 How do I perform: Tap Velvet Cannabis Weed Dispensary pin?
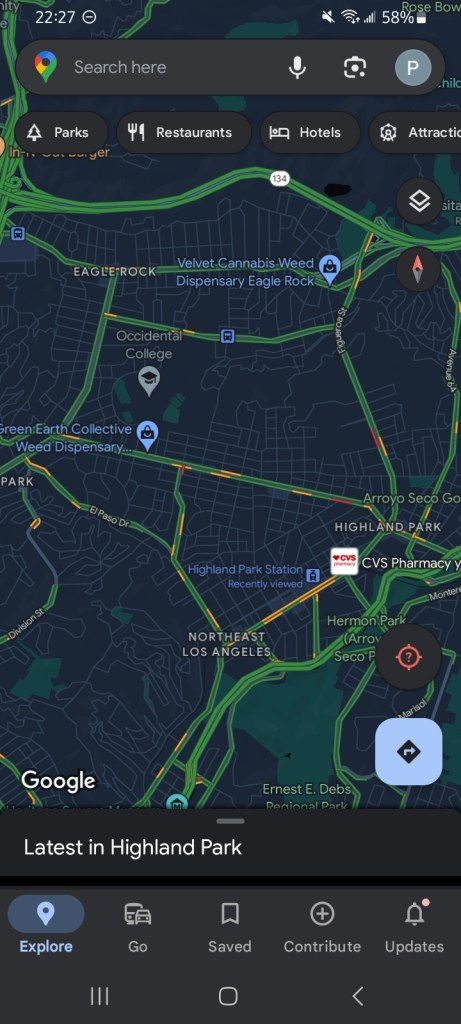(x=330, y=269)
